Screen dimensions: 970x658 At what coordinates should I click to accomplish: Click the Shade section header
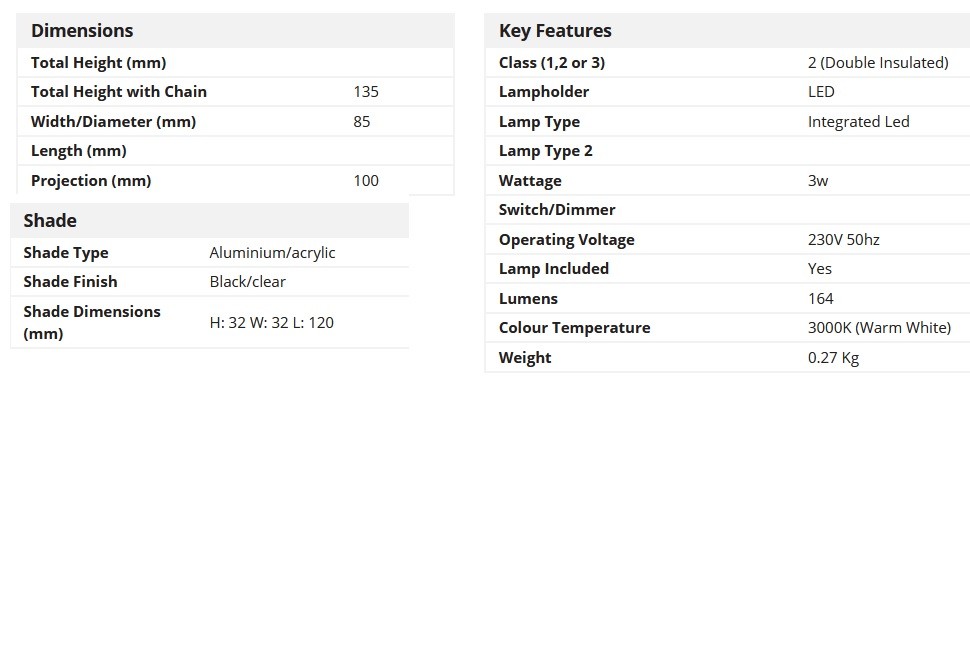pos(50,220)
